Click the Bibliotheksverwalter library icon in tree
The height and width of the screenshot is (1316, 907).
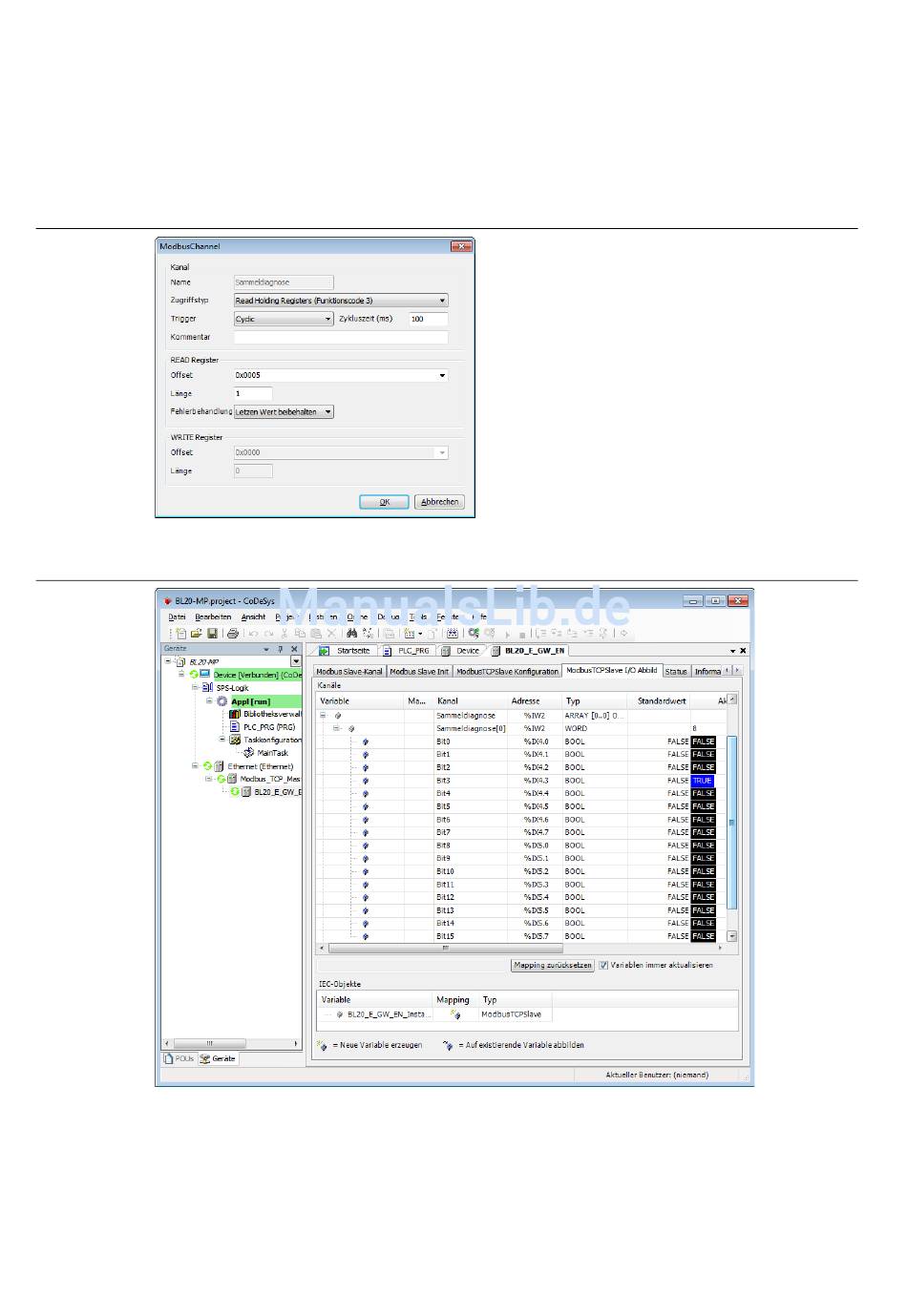coord(235,714)
